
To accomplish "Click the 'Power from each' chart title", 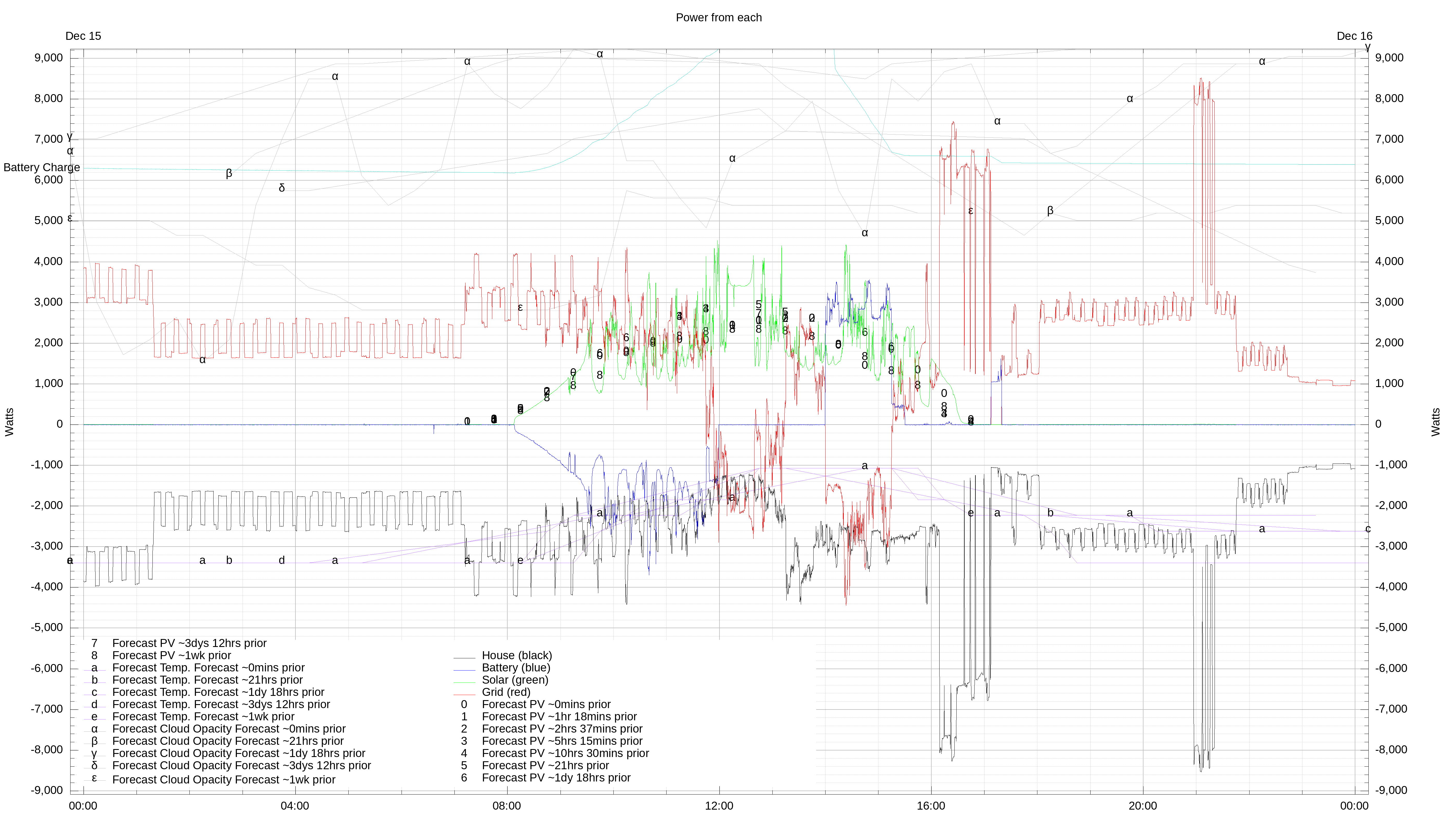I will [x=718, y=18].
